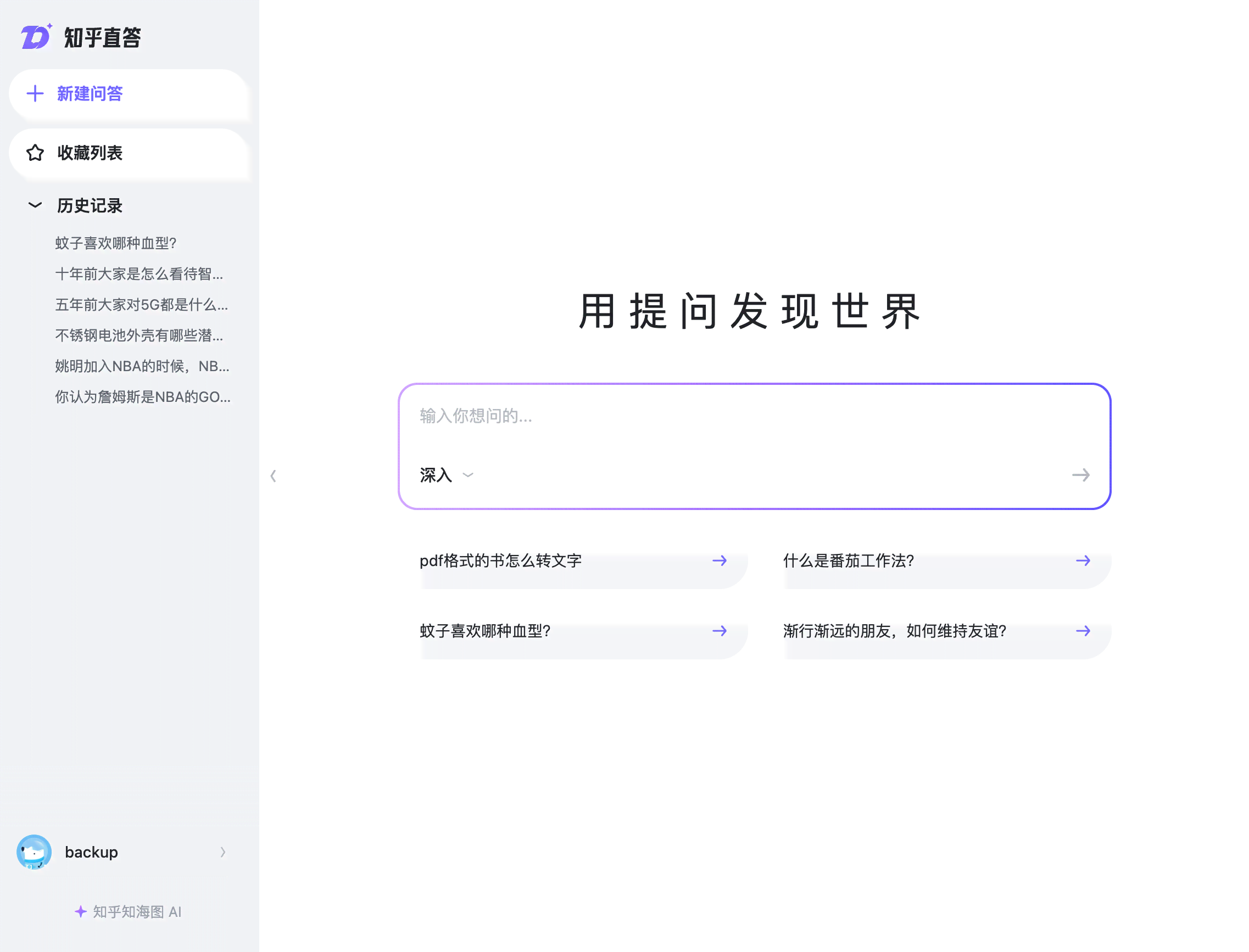
Task: Open the 深入 mode dropdown
Action: [446, 475]
